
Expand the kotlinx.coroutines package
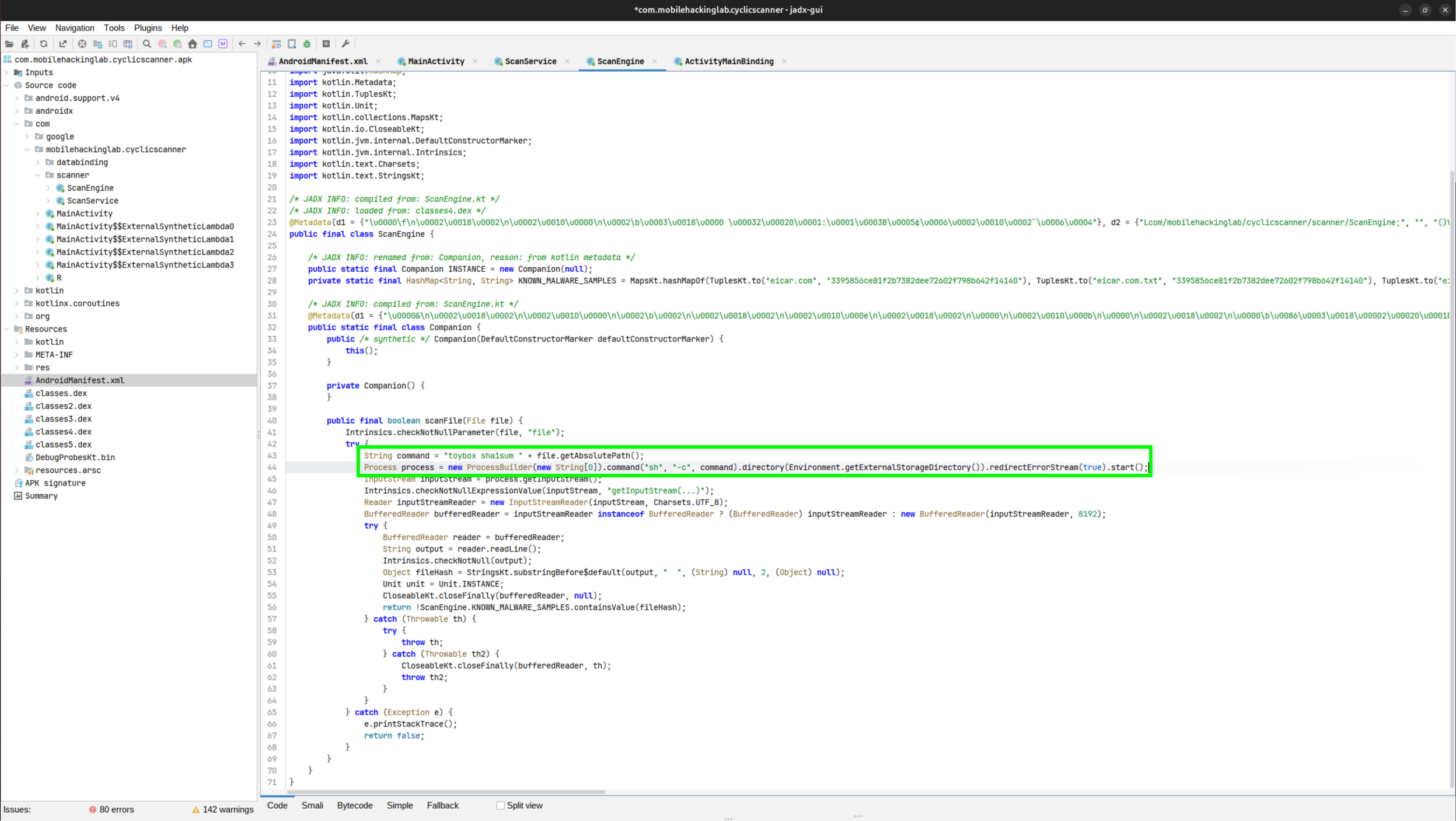pyautogui.click(x=17, y=303)
